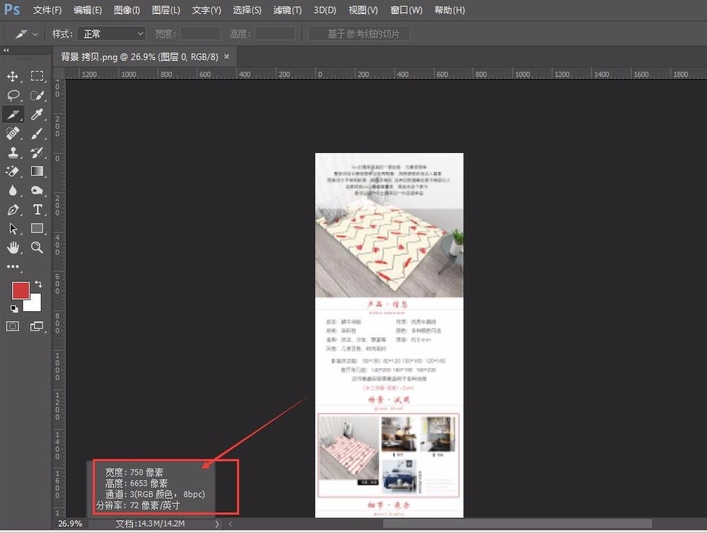
Task: Open the 图层(L) menu
Action: 166,10
